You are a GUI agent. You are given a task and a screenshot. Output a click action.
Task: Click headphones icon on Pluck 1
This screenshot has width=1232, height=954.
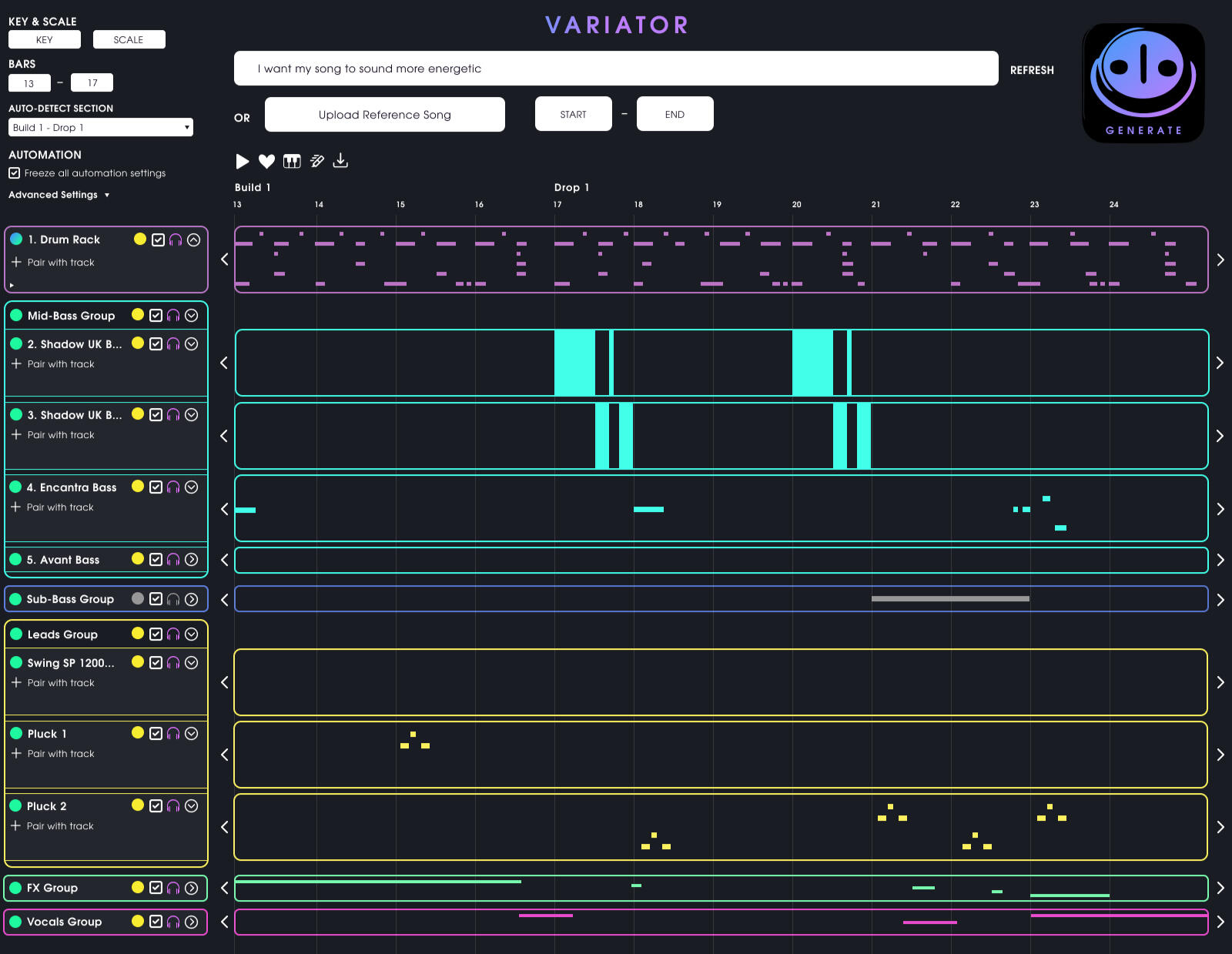pos(173,734)
